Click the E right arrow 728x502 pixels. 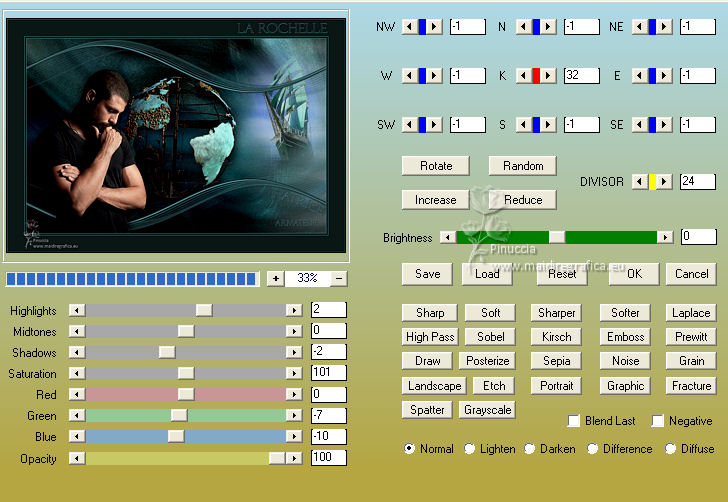[x=664, y=75]
